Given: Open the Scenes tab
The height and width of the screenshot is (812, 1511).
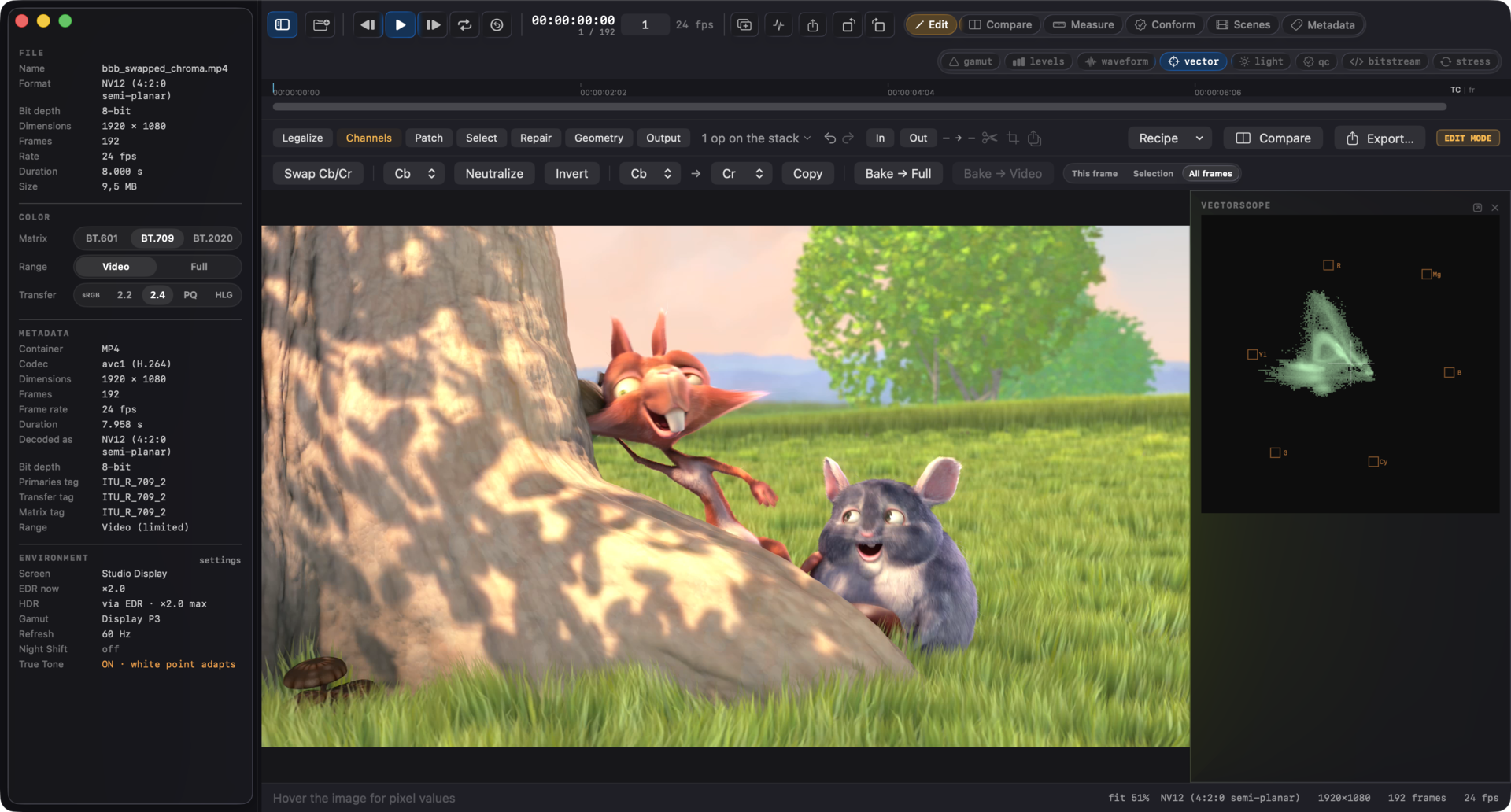Looking at the screenshot, I should (1243, 24).
